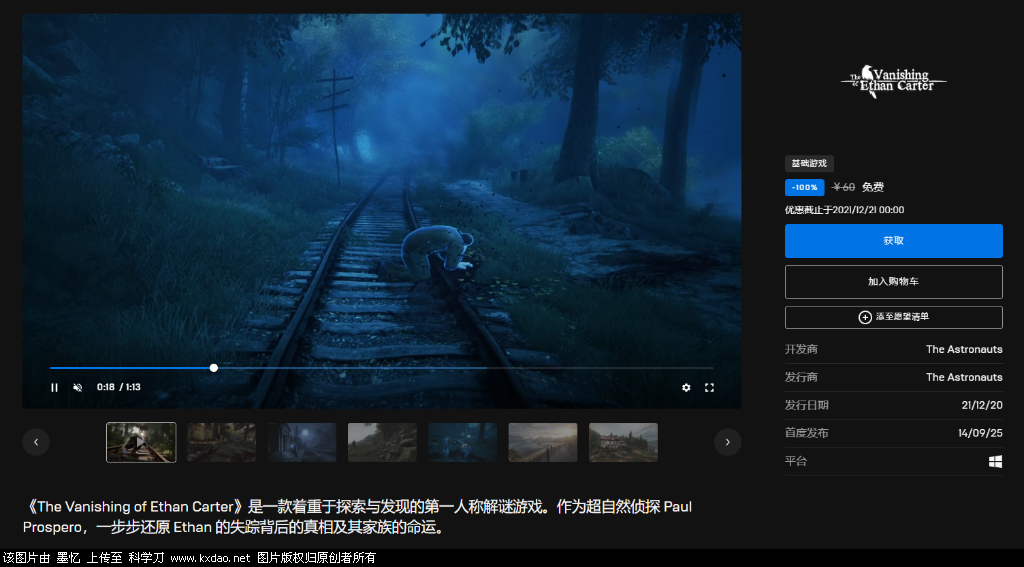Click the Windows platform icon

(x=995, y=461)
